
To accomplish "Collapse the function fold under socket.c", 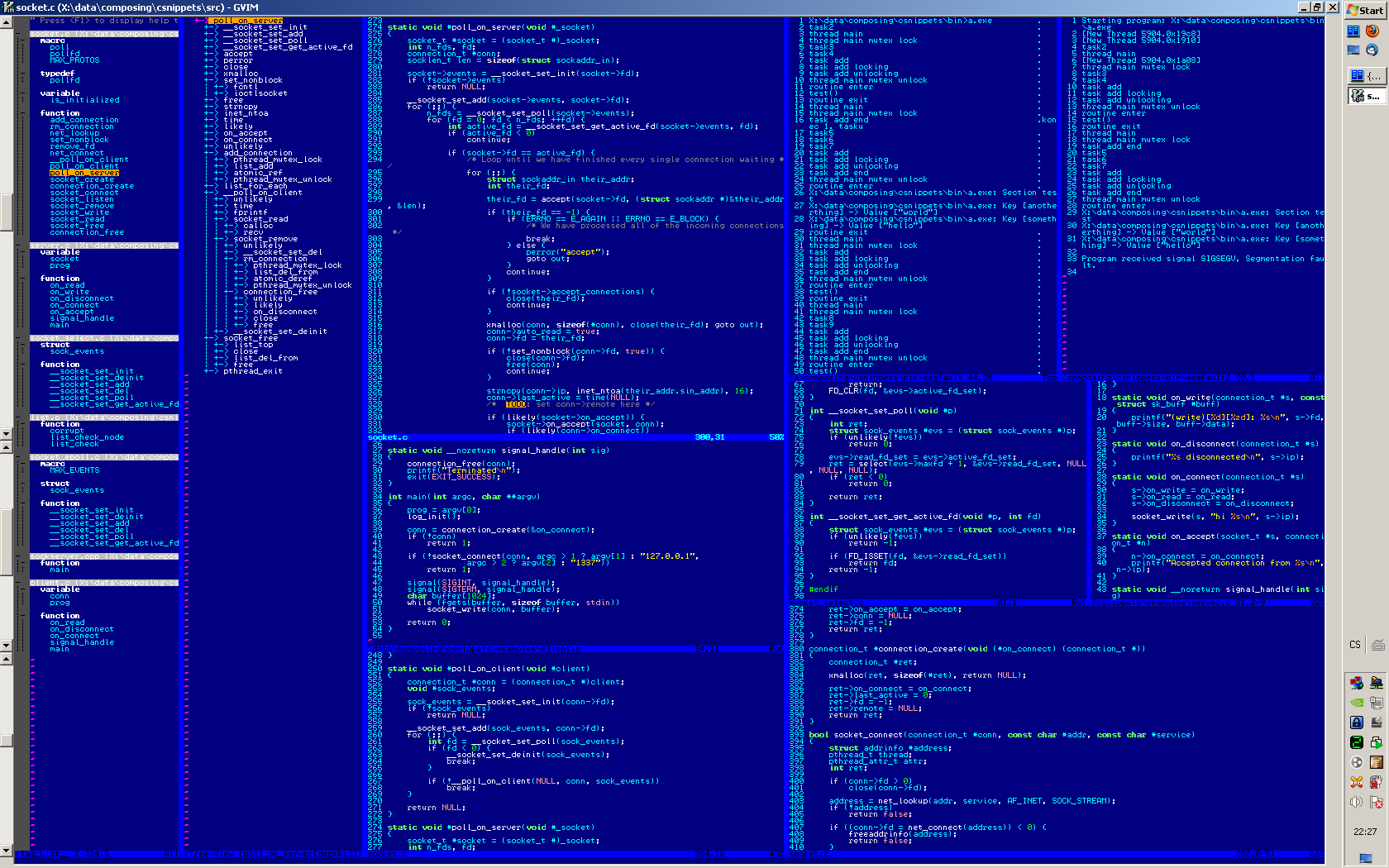I will pos(22,113).
